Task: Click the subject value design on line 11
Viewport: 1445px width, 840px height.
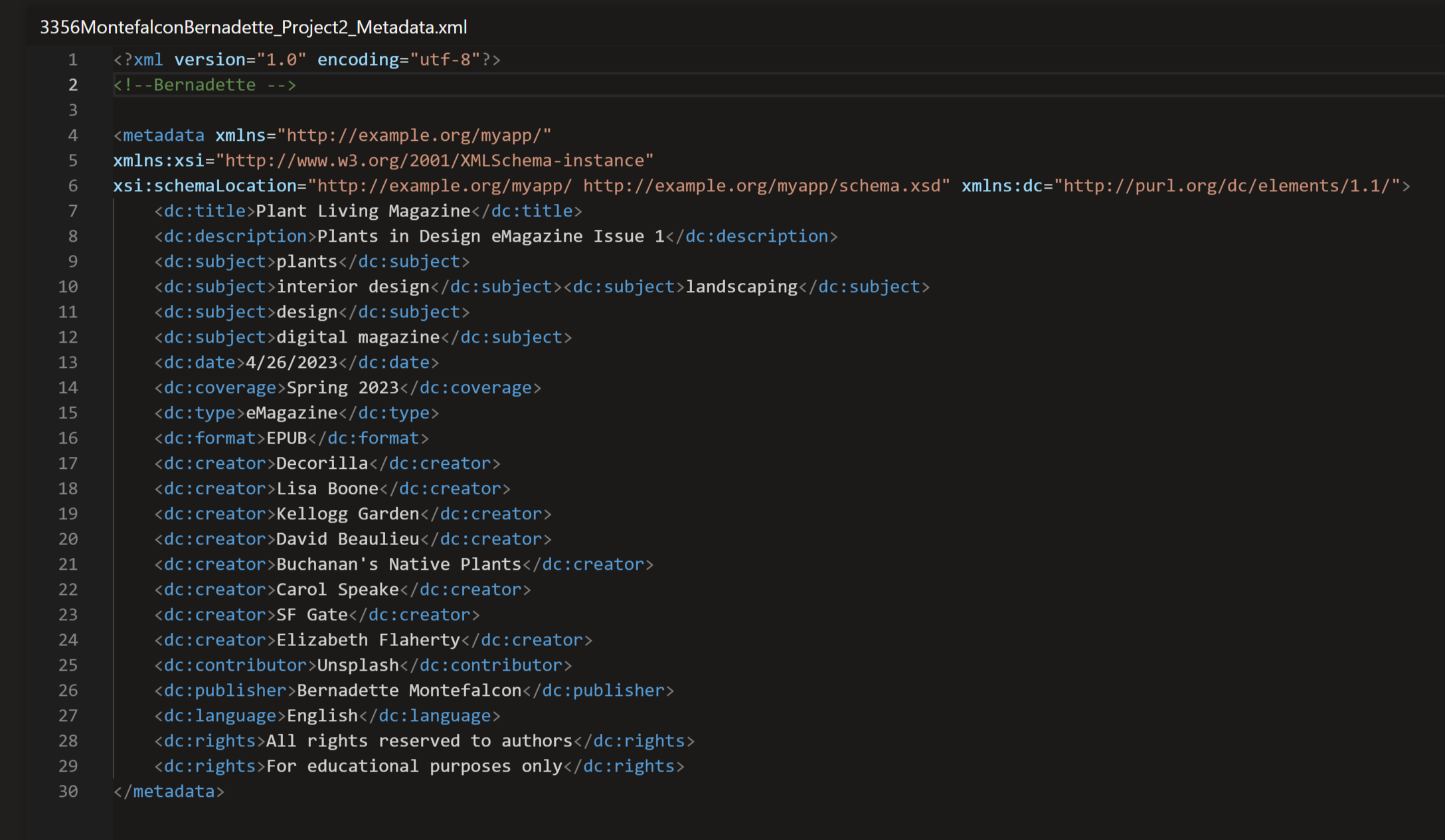Action: [307, 312]
